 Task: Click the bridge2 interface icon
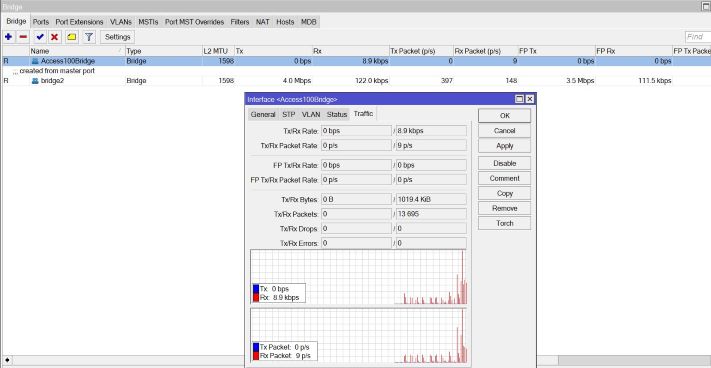tap(35, 81)
